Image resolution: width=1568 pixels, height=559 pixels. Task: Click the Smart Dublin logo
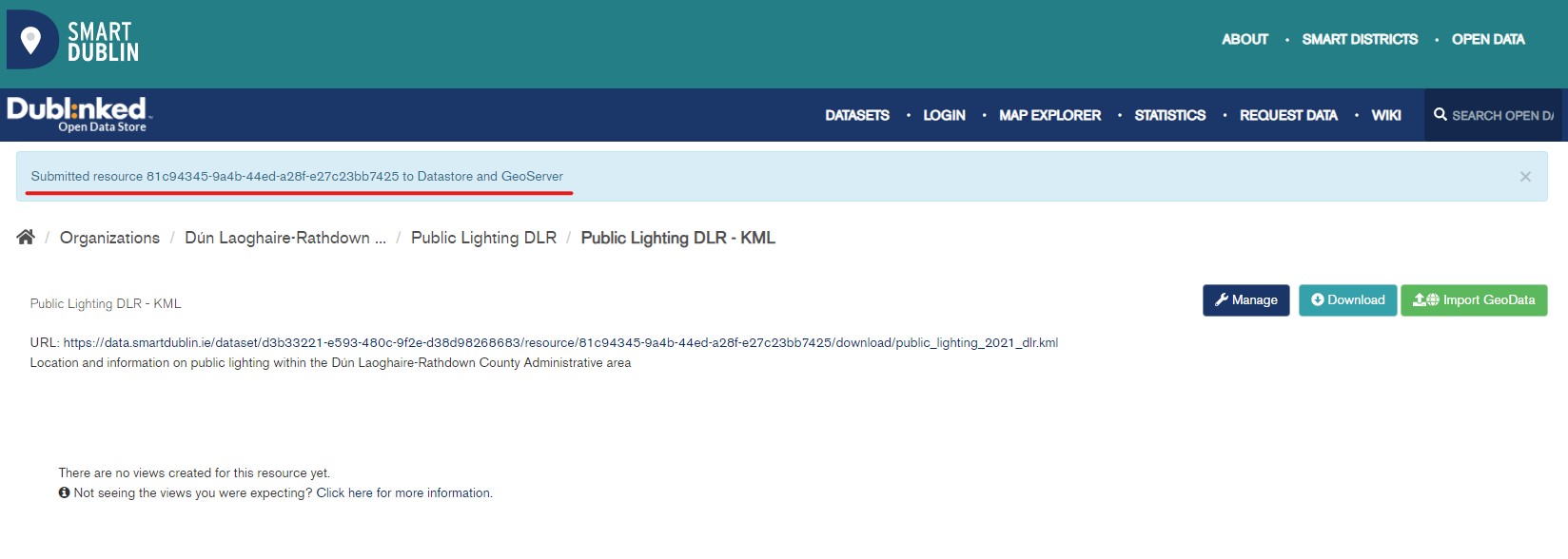pyautogui.click(x=74, y=41)
